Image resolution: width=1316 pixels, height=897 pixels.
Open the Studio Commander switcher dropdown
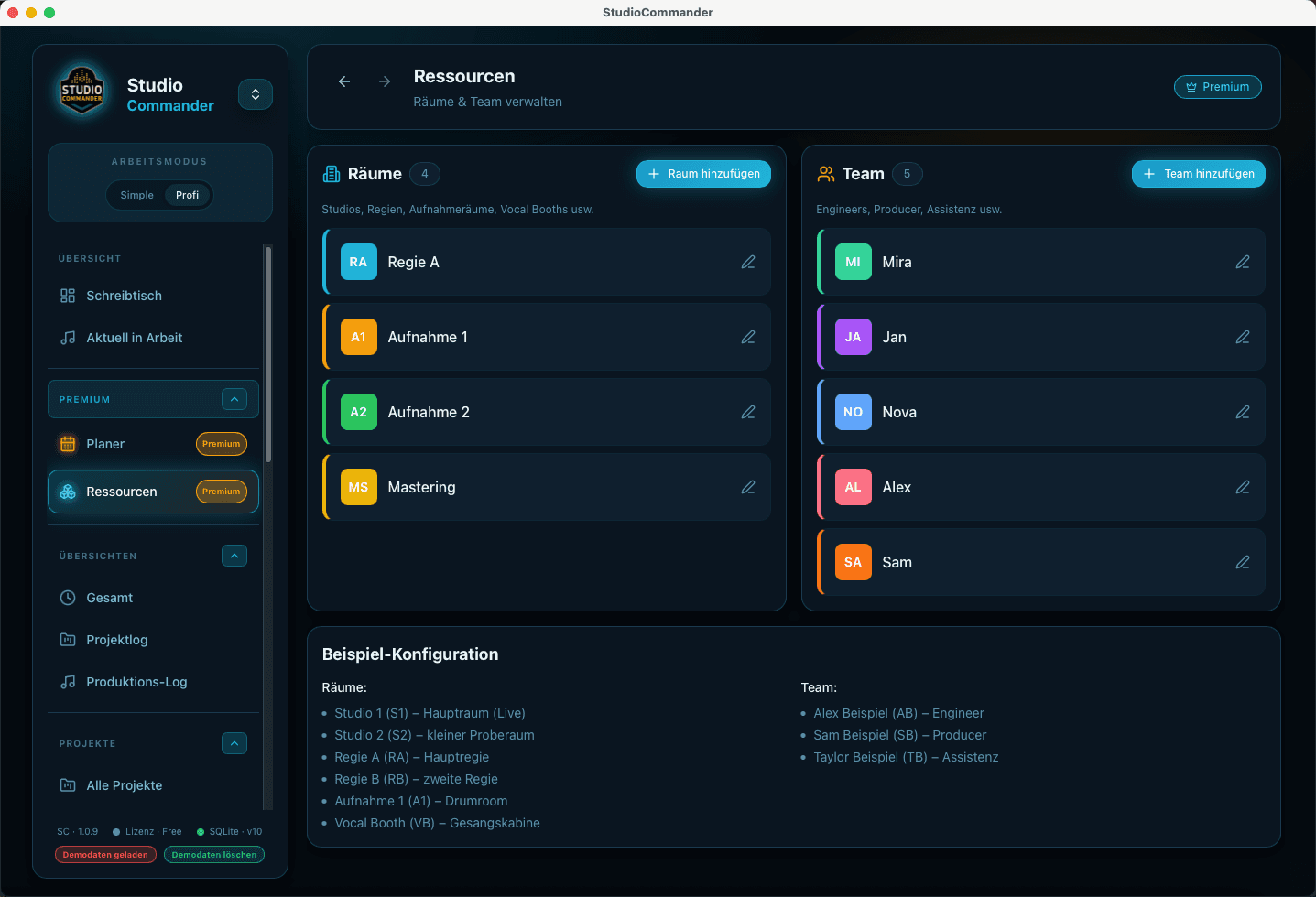click(x=256, y=94)
